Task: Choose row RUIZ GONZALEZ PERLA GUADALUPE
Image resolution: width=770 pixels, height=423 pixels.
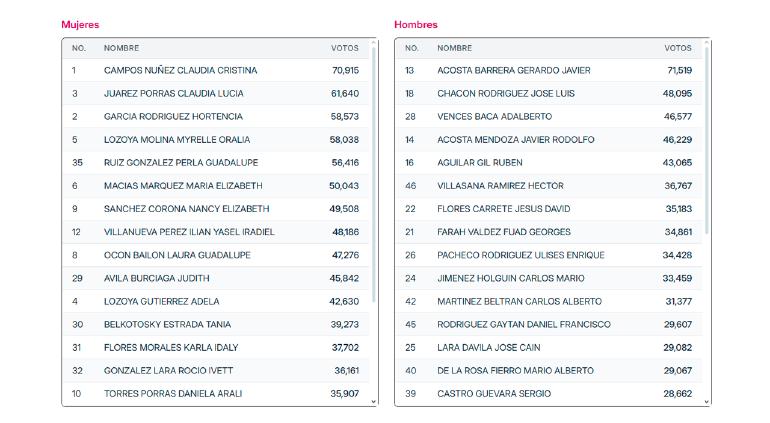Action: click(x=216, y=163)
